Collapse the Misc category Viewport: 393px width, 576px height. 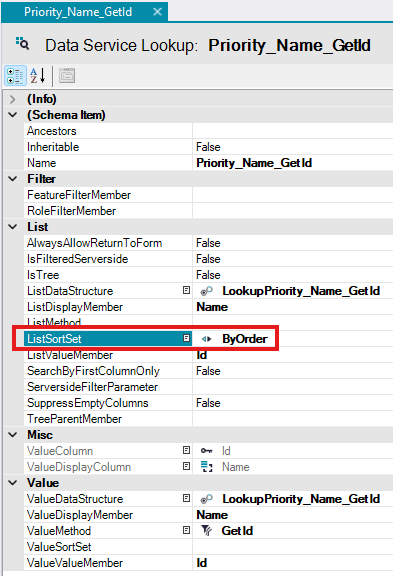pyautogui.click(x=12, y=435)
